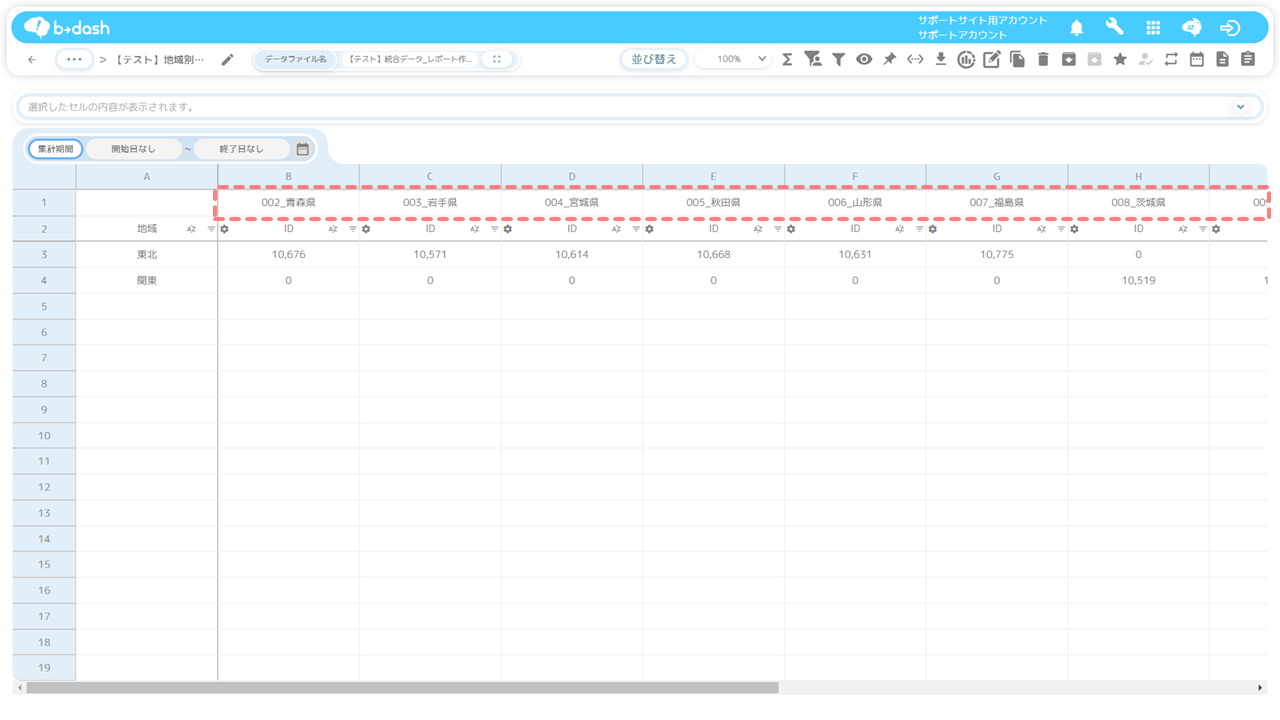Click the sigma aggregate icon
Screen dimensions: 1280x720
point(787,60)
